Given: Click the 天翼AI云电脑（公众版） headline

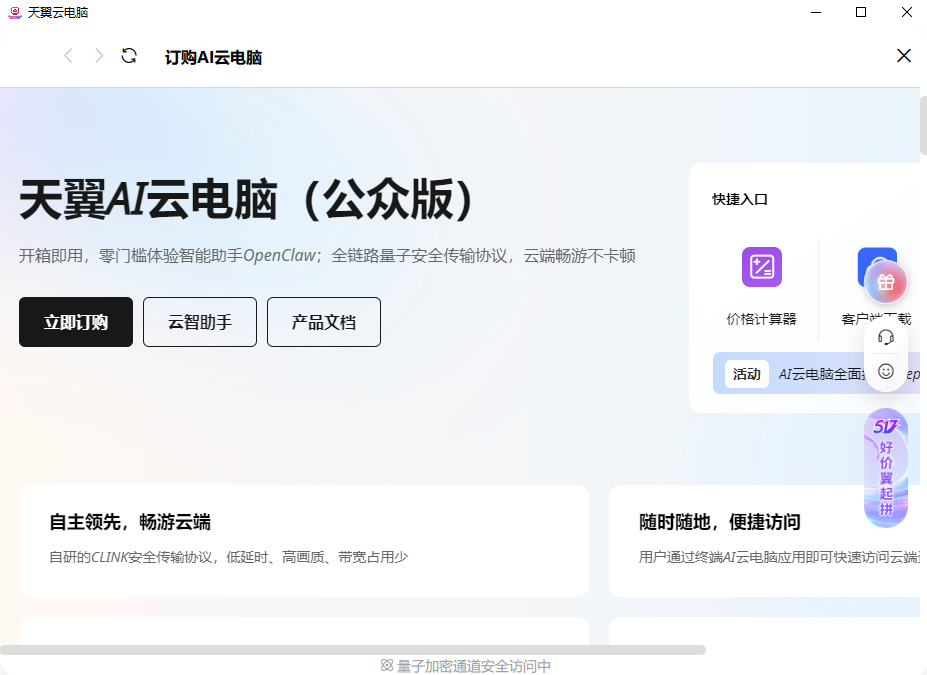Looking at the screenshot, I should tap(246, 199).
